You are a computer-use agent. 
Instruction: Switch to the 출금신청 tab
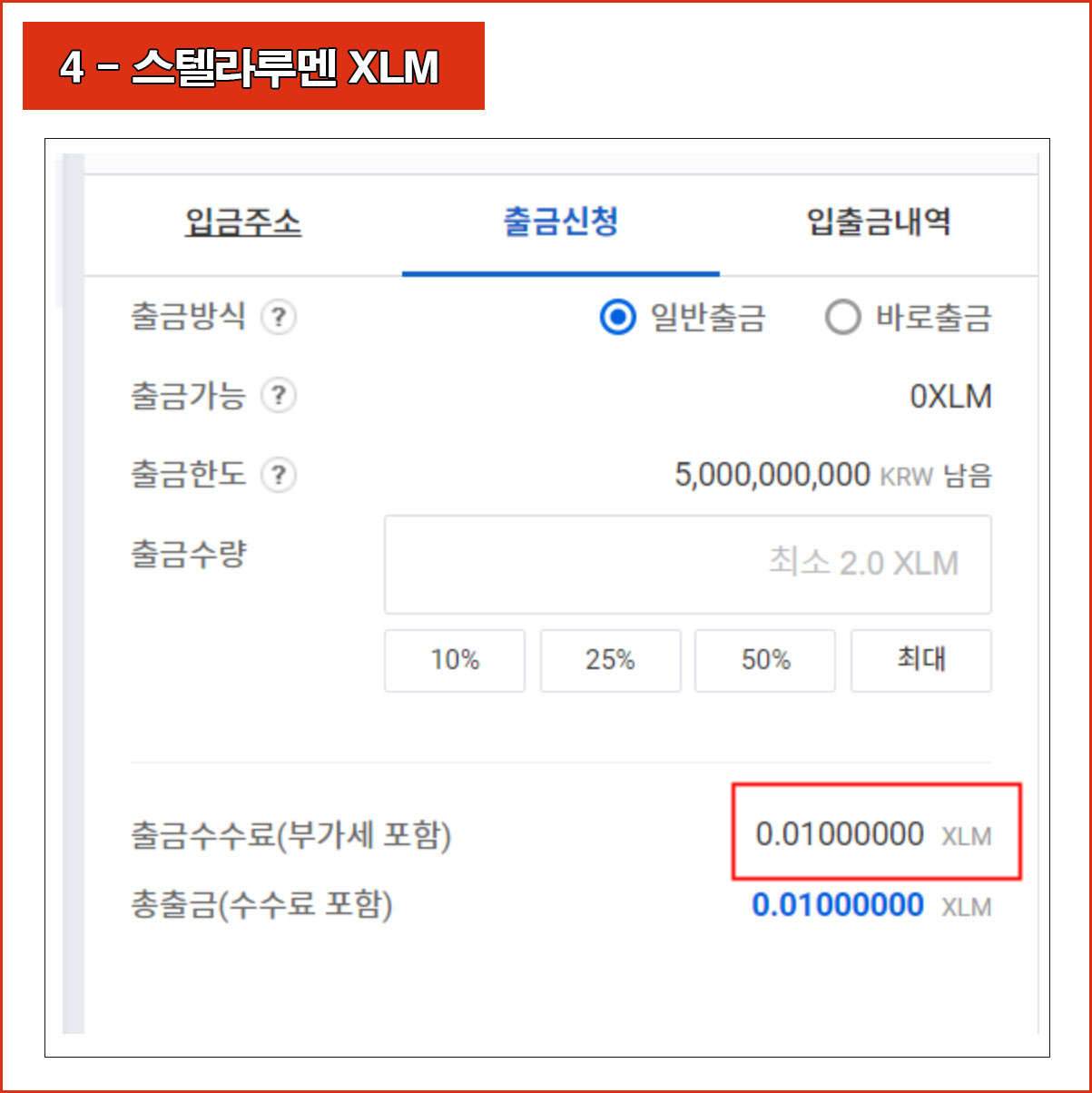(561, 222)
